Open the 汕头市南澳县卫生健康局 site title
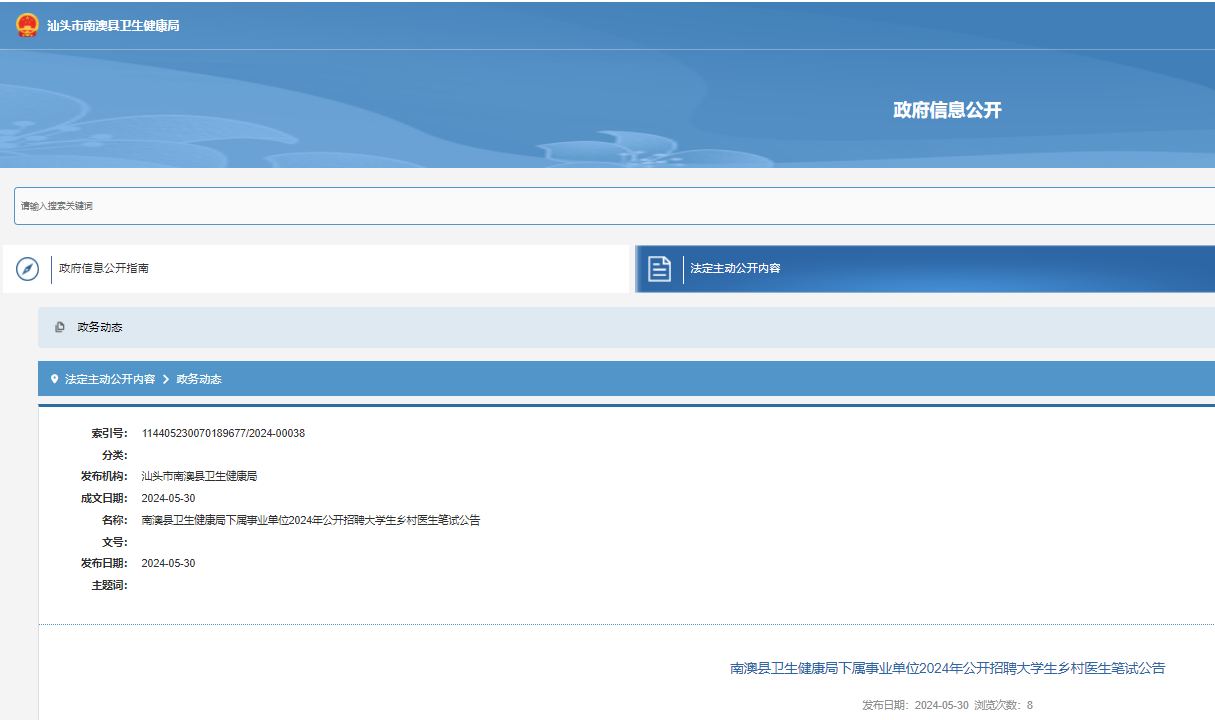Image resolution: width=1215 pixels, height=720 pixels. tap(113, 26)
